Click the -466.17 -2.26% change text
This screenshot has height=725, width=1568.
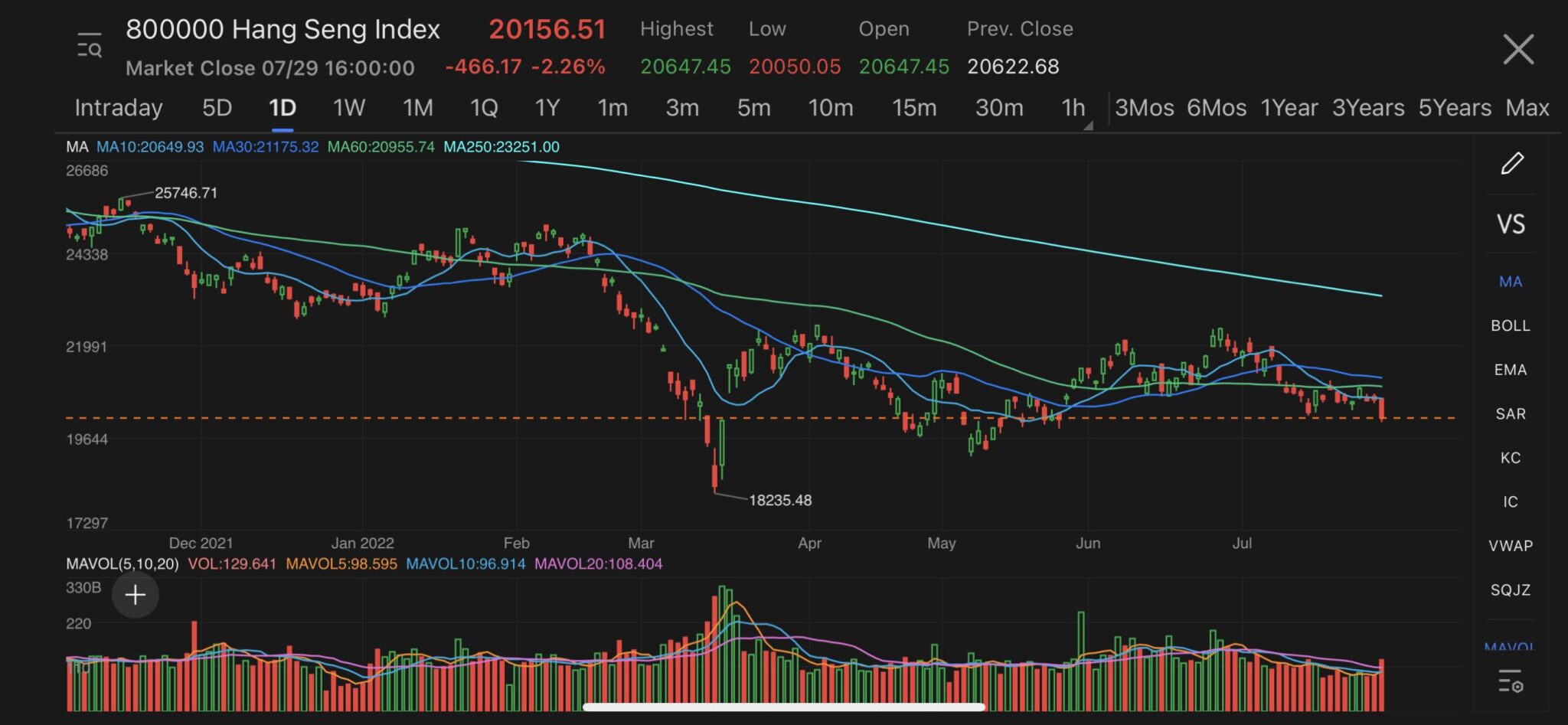[x=525, y=67]
